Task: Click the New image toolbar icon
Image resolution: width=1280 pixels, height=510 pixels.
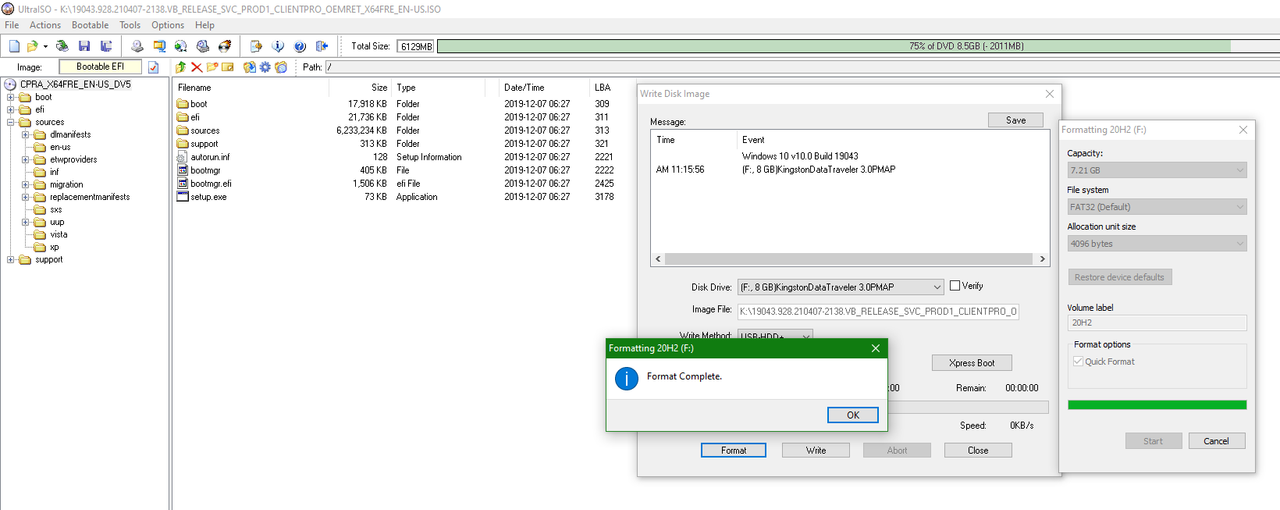Action: point(14,46)
